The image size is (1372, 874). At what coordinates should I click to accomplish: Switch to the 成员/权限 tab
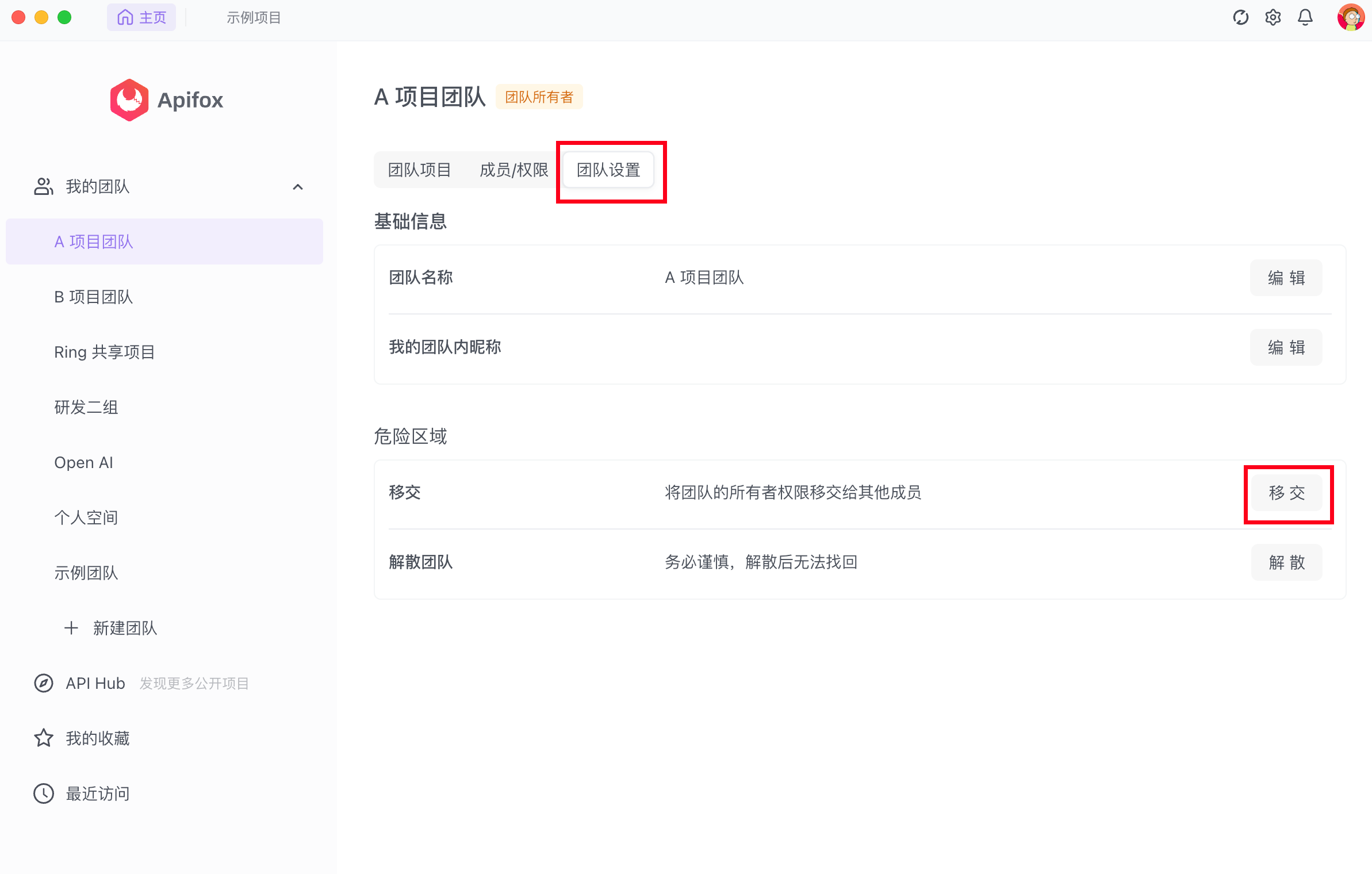[x=513, y=170]
